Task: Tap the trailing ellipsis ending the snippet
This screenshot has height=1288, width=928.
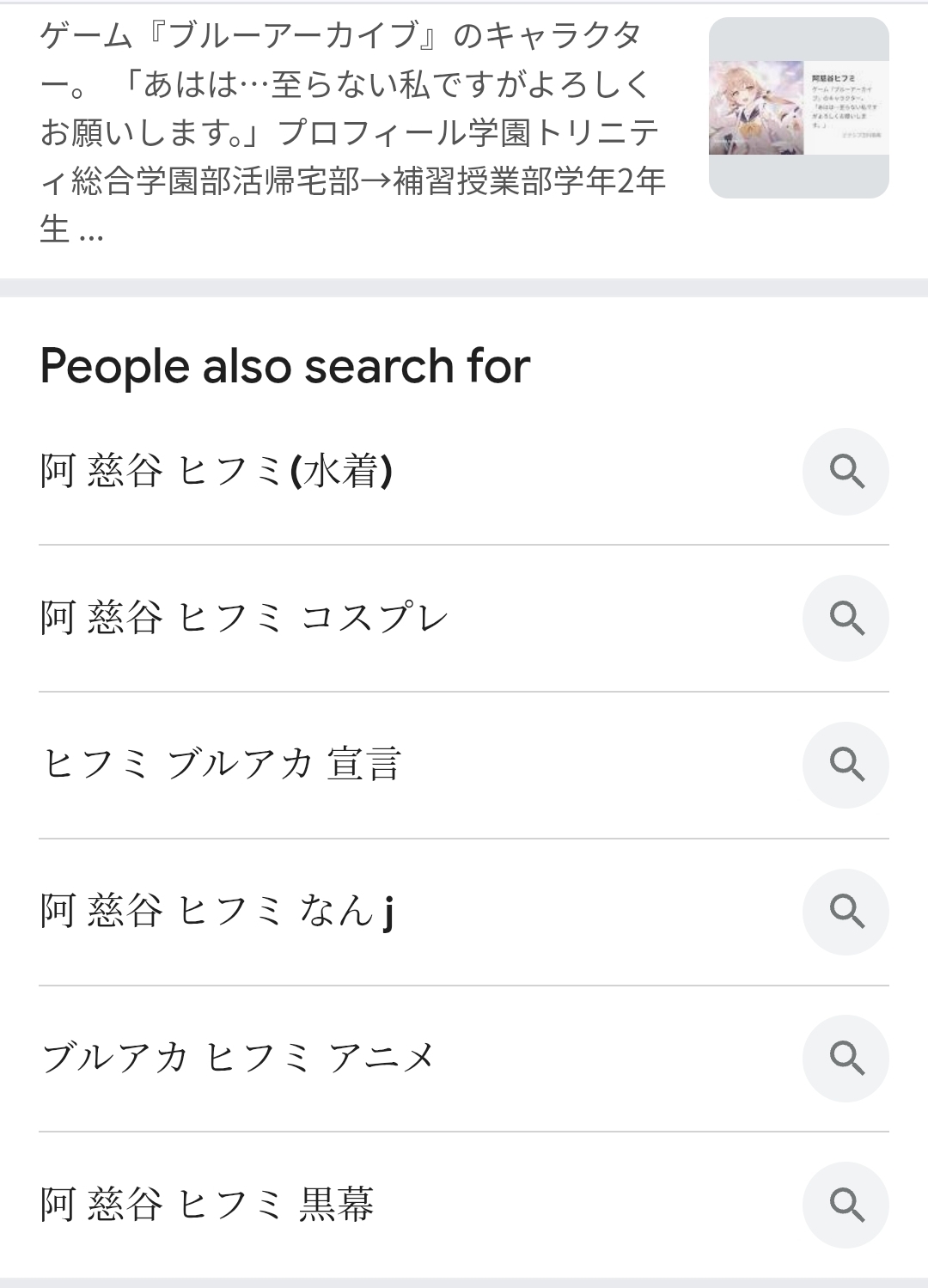Action: coord(90,231)
